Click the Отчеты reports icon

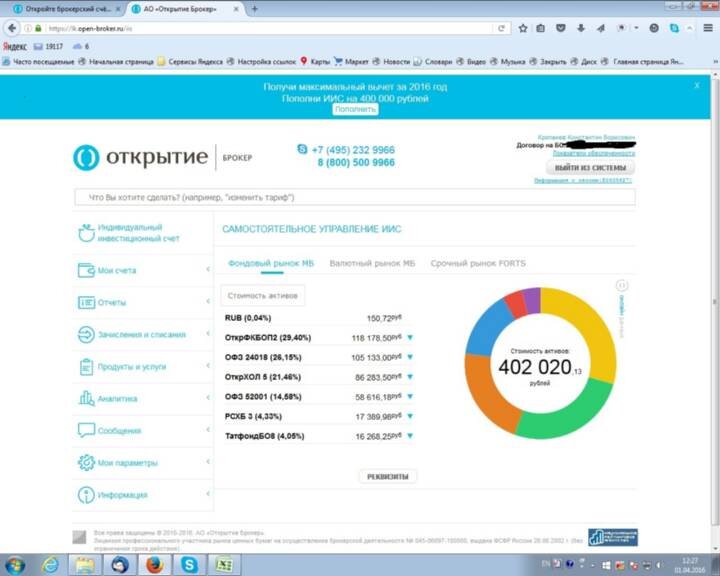click(86, 302)
